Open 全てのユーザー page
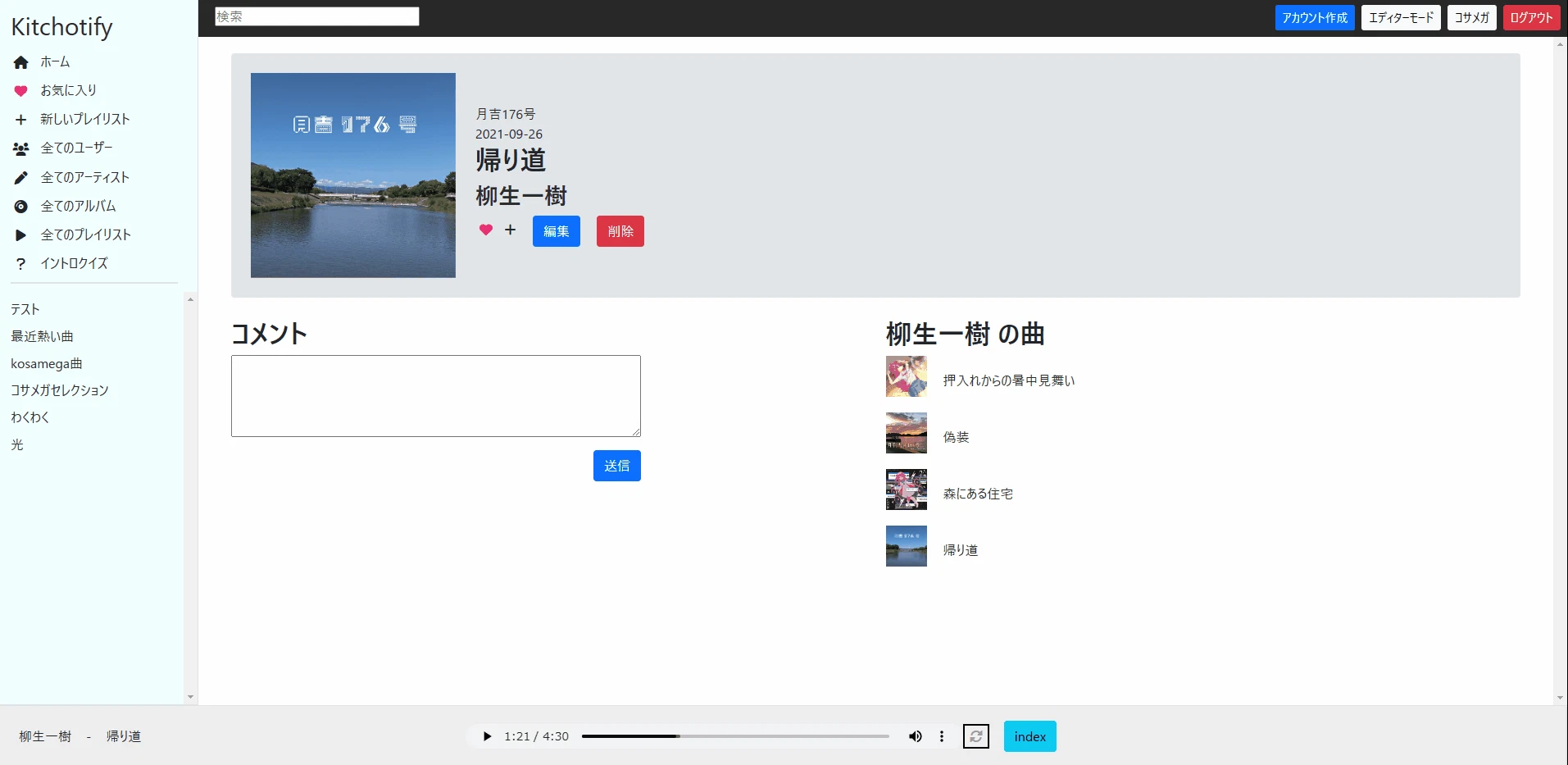 click(x=77, y=148)
